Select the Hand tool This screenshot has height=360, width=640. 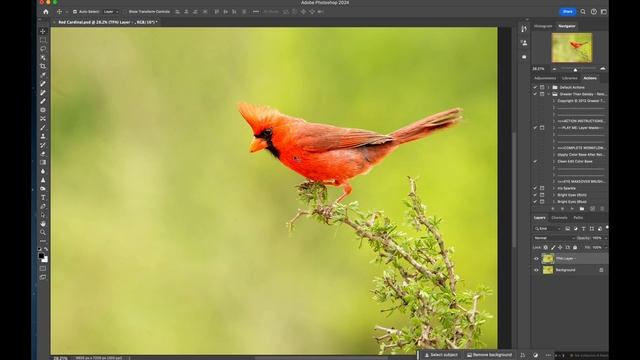click(43, 224)
